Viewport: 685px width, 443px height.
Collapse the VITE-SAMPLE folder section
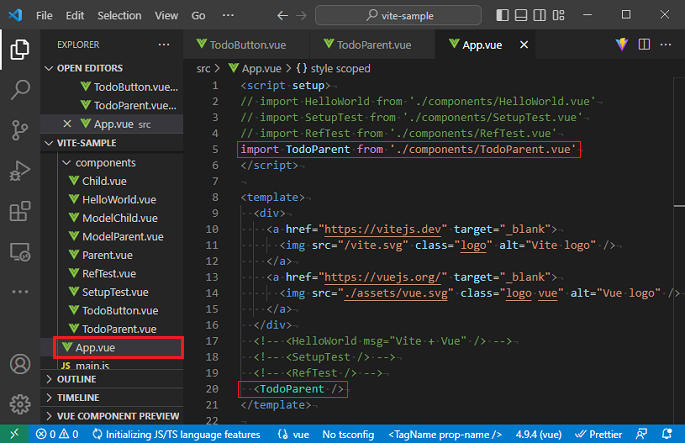(49, 143)
